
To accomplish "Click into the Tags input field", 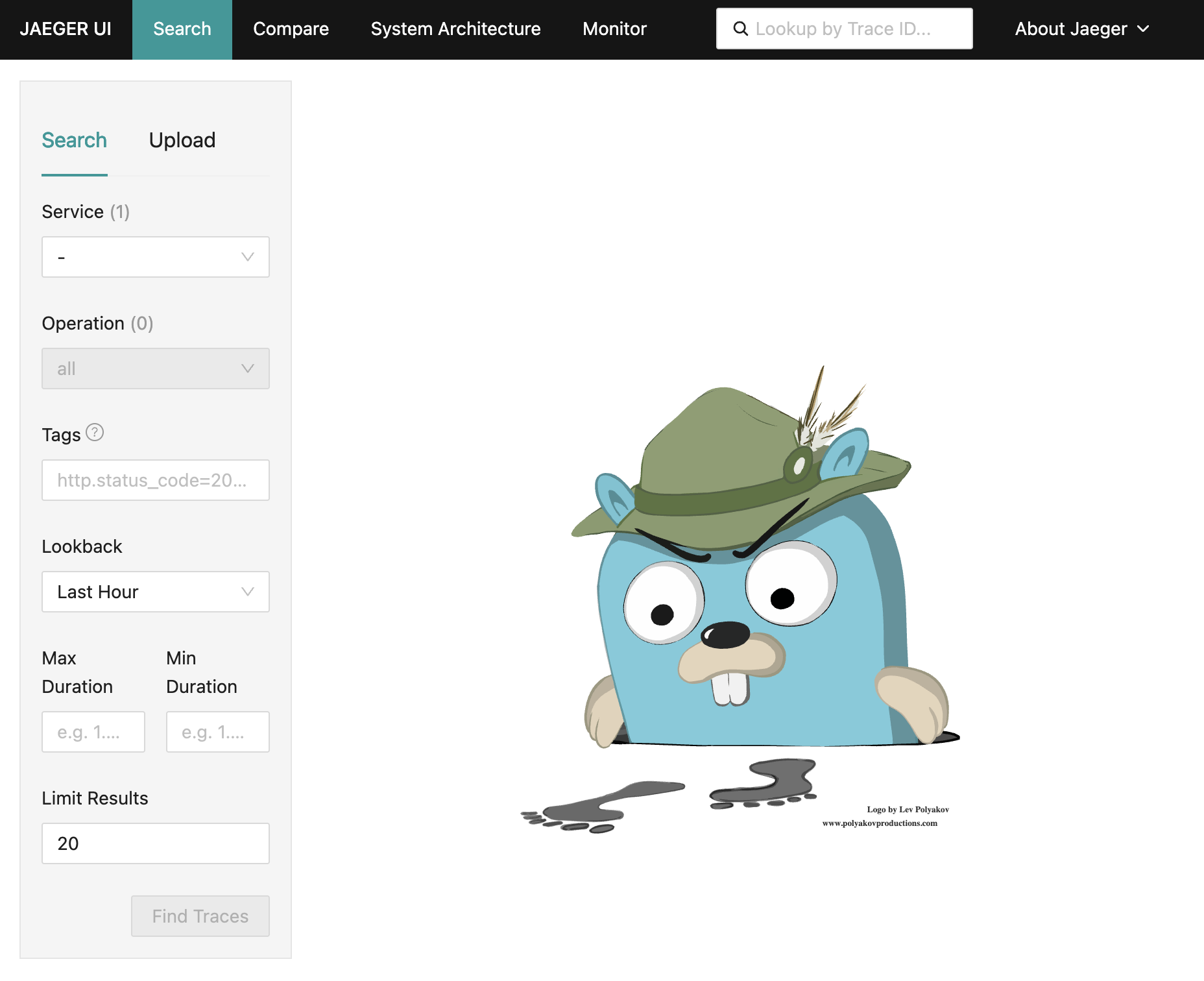I will pyautogui.click(x=155, y=480).
